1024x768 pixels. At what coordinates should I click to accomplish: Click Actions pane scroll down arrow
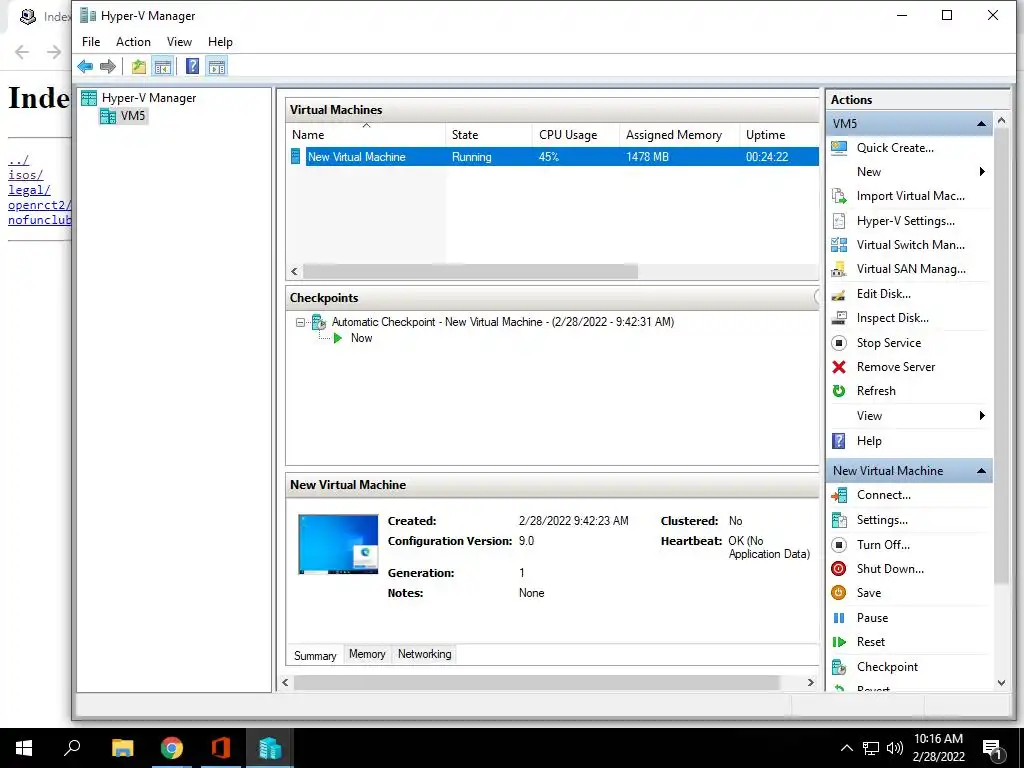pyautogui.click(x=1001, y=683)
